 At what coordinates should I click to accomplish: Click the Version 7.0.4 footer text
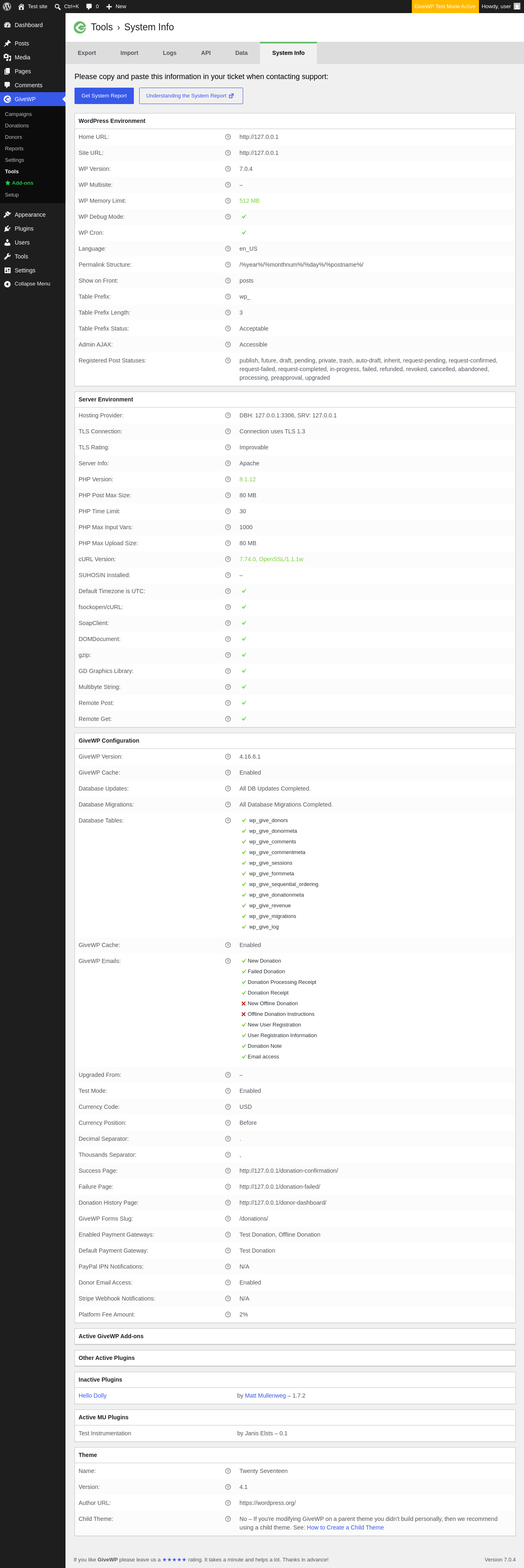click(500, 1559)
